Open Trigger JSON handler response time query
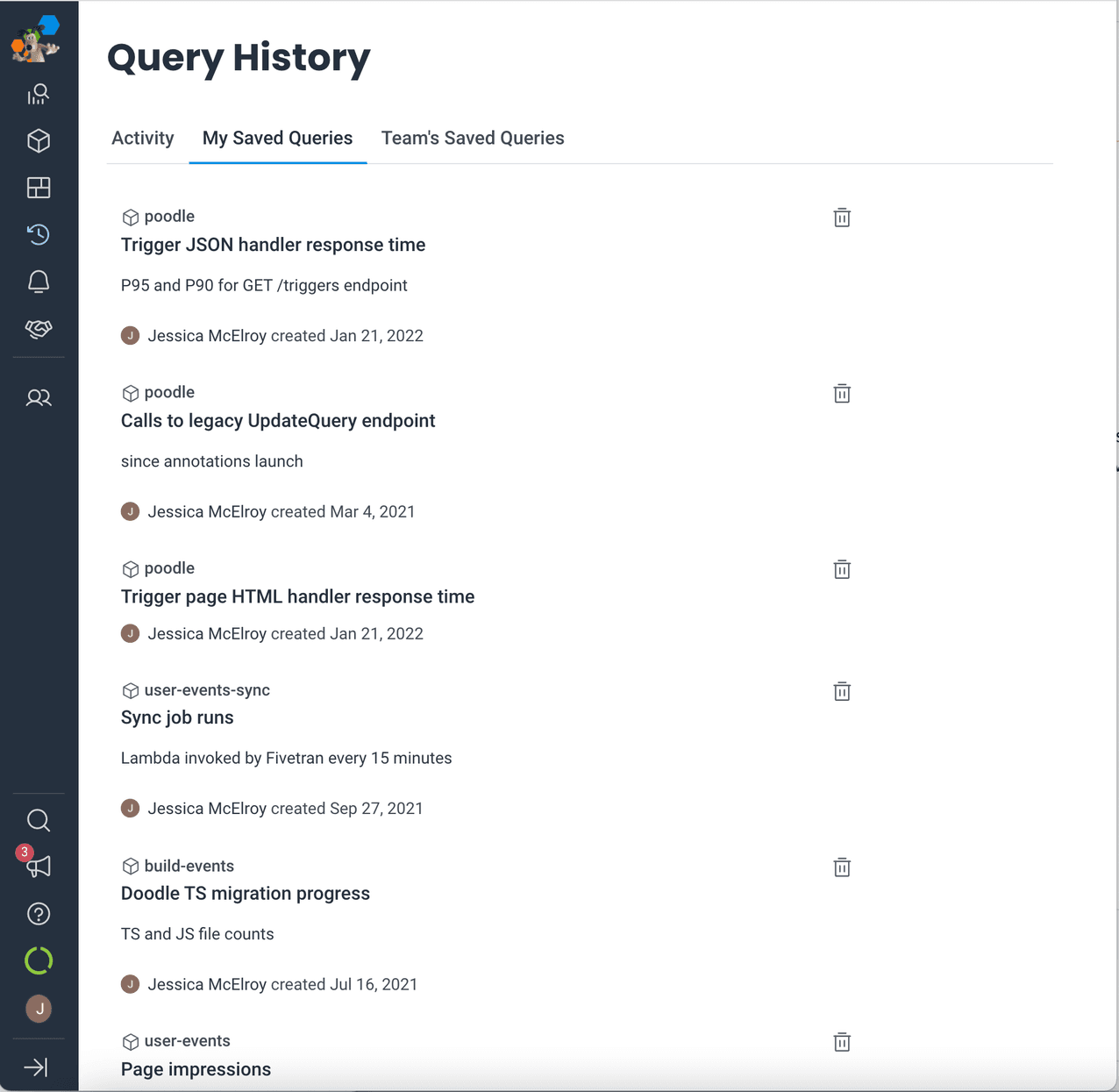This screenshot has height=1092, width=1119. pos(273,245)
